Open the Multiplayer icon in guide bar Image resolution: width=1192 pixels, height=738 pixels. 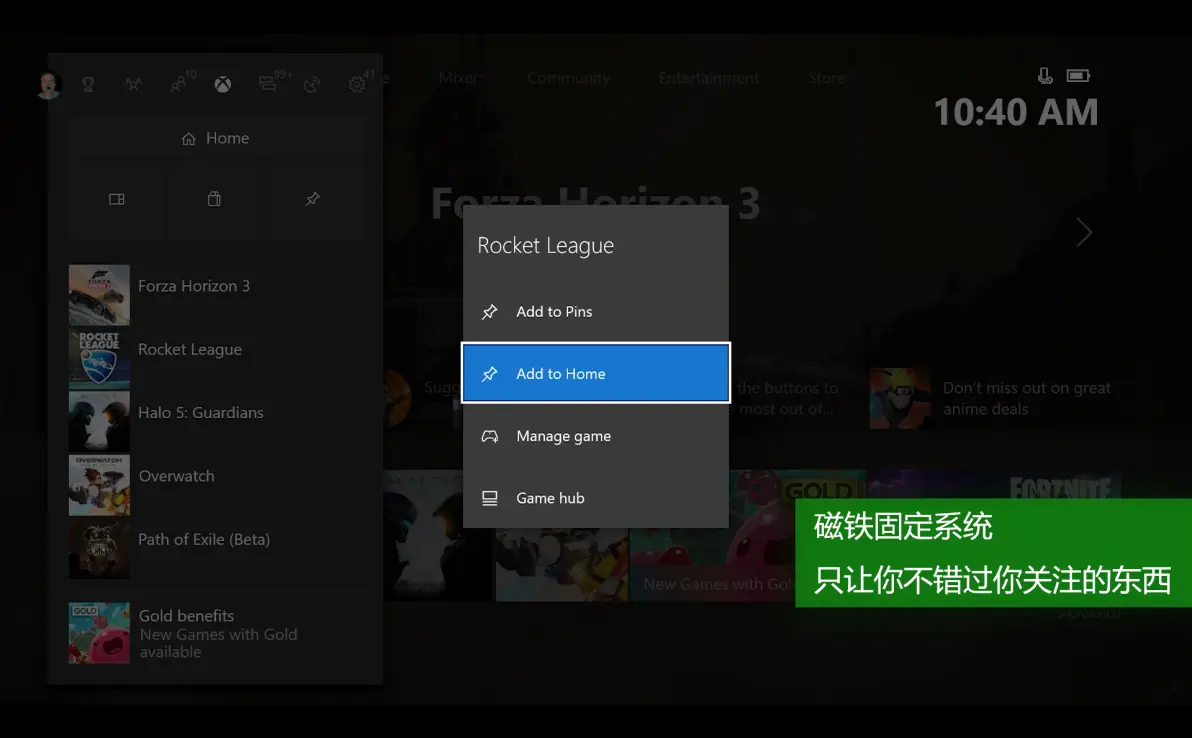pos(133,84)
